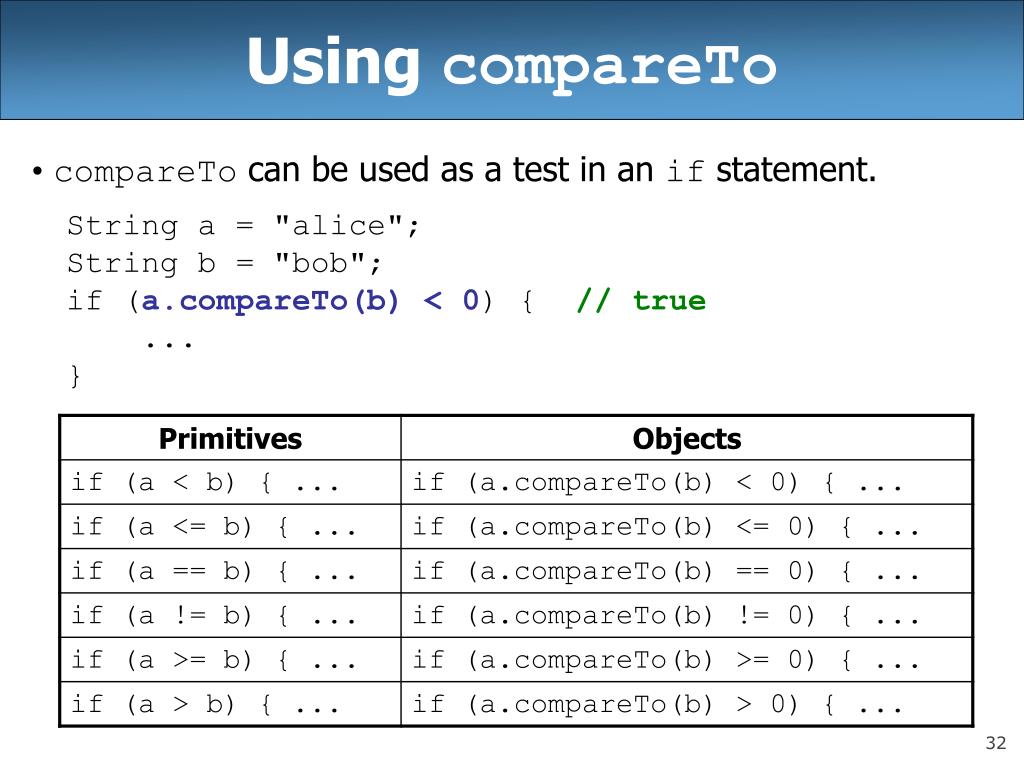Click the cell a.compareTo(b) == 0

click(687, 571)
